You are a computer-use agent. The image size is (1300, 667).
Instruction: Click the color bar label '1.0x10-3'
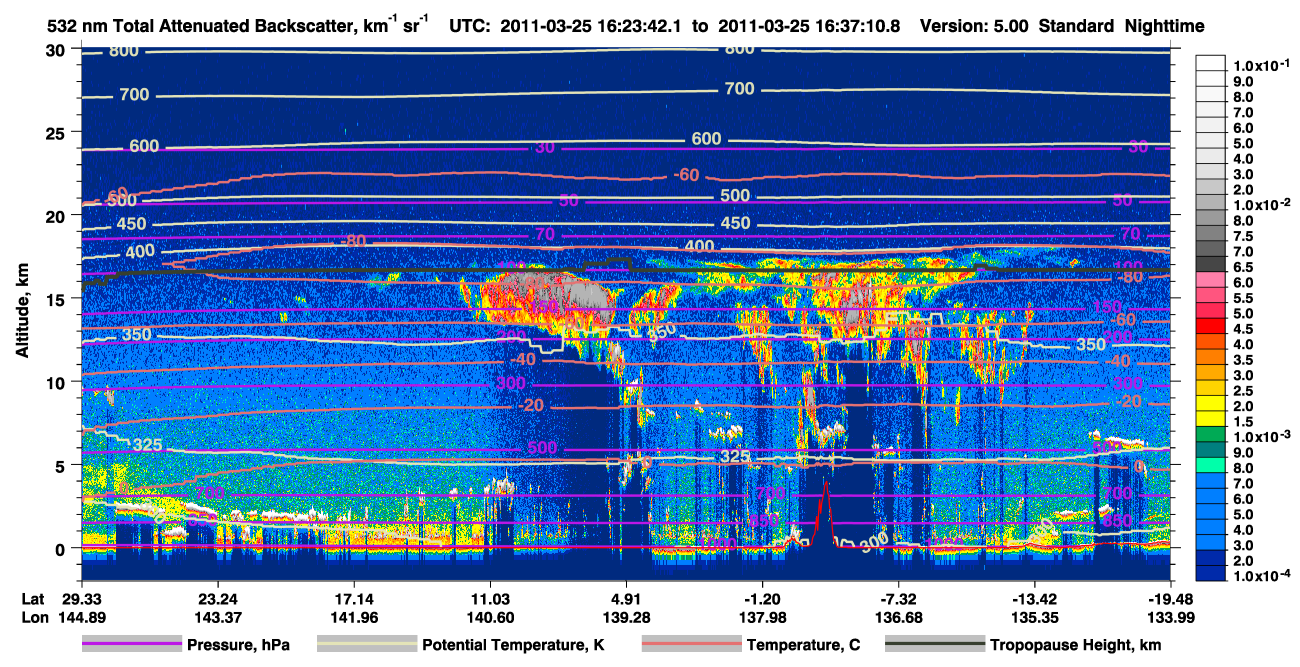[1260, 437]
